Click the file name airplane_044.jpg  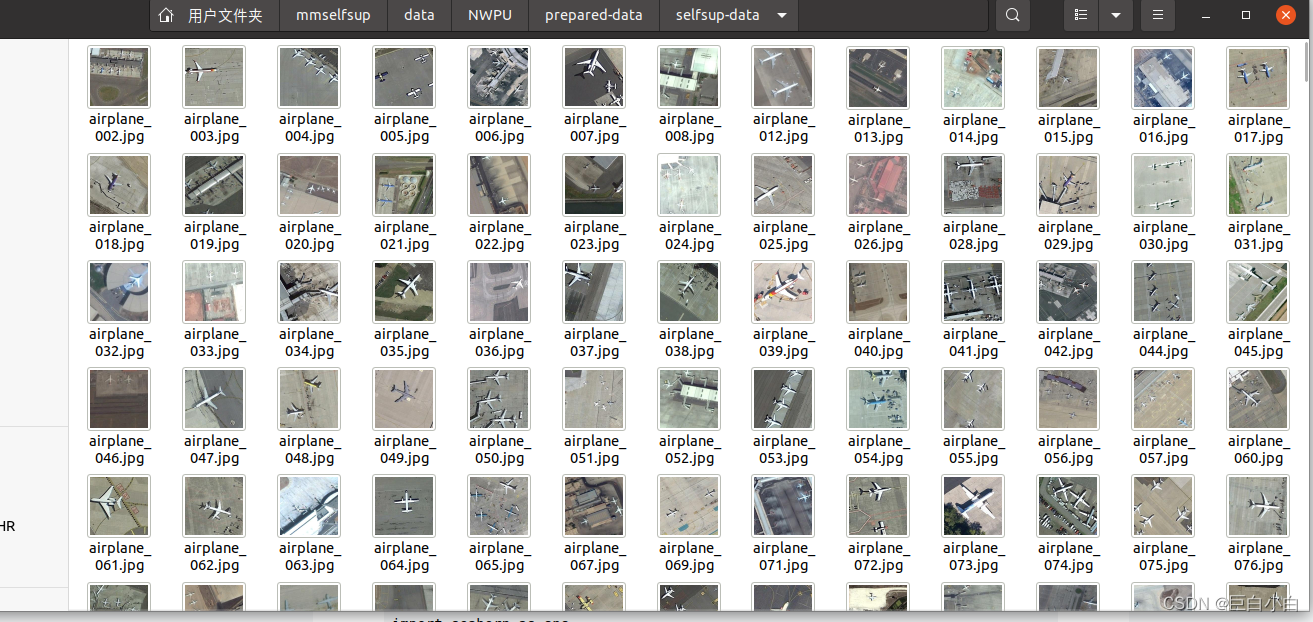pos(1163,342)
